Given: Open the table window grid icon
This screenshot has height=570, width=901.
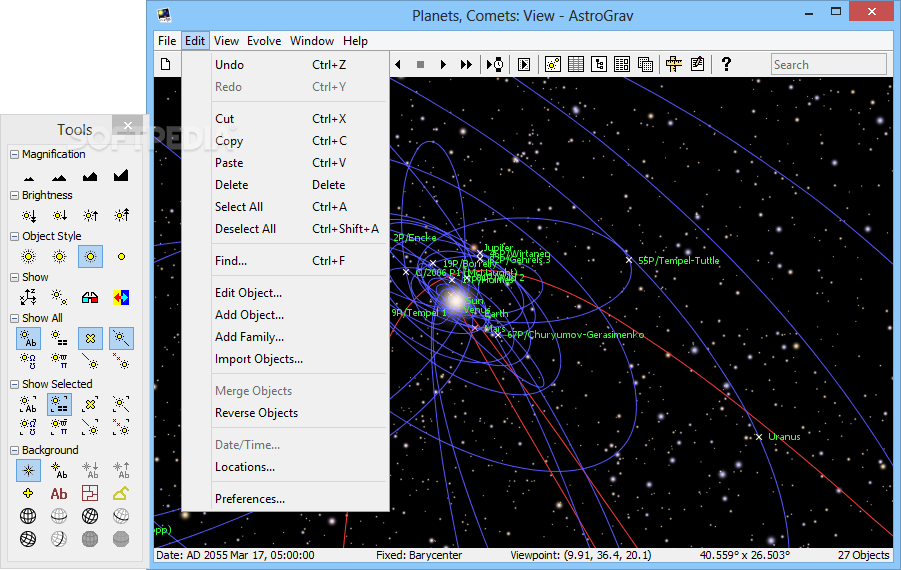Looking at the screenshot, I should point(576,64).
